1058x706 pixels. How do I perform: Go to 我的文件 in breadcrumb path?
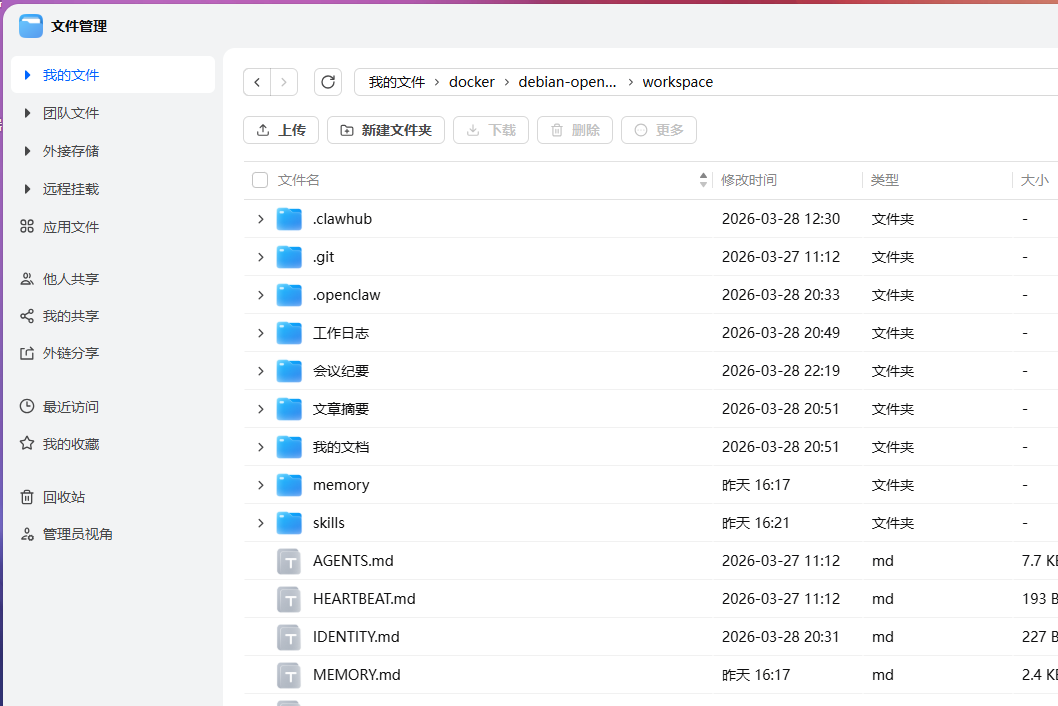[x=397, y=82]
